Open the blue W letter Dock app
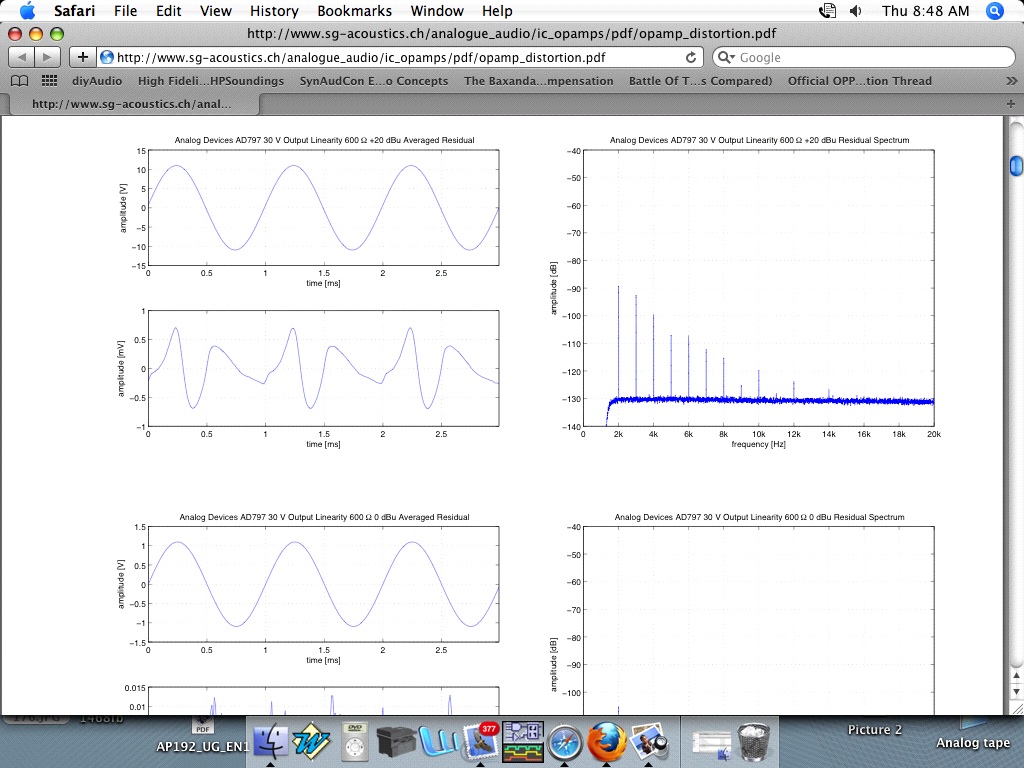 point(438,743)
